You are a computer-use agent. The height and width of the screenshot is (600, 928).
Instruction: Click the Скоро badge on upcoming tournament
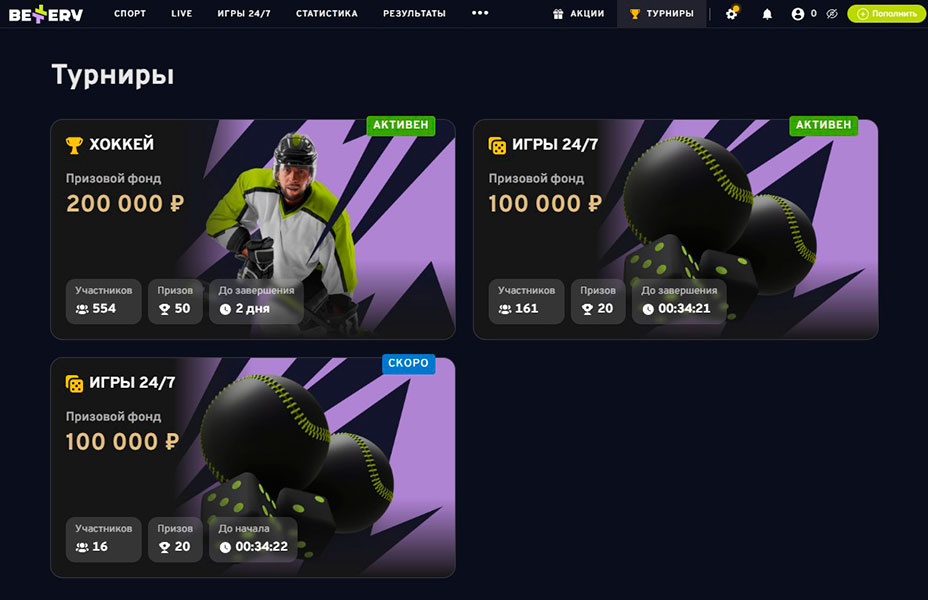coord(408,363)
